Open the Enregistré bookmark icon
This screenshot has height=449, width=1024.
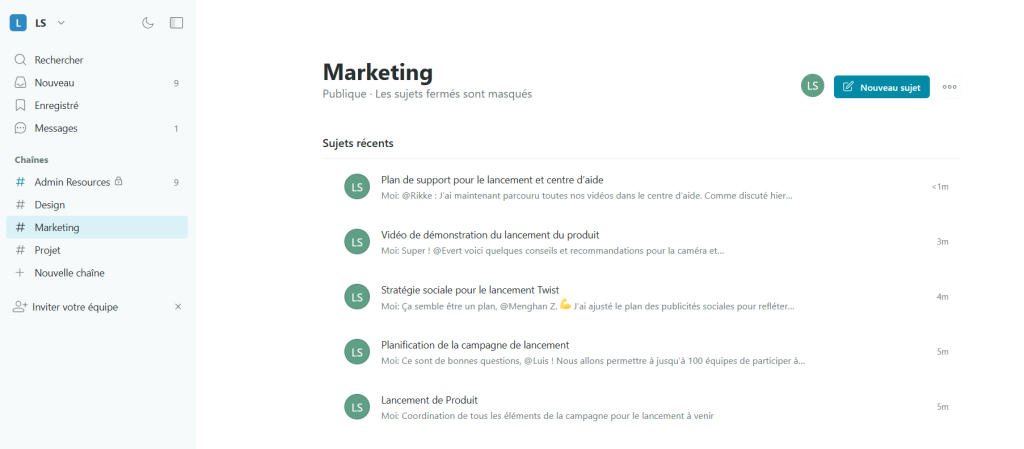(x=20, y=105)
